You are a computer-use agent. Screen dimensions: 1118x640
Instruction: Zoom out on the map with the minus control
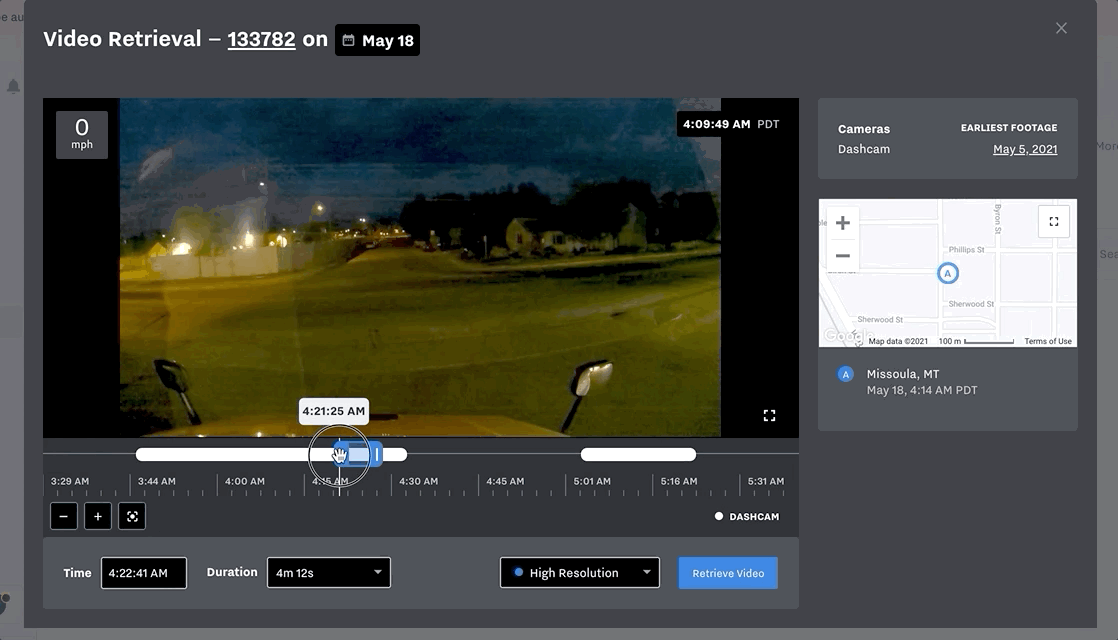point(842,257)
